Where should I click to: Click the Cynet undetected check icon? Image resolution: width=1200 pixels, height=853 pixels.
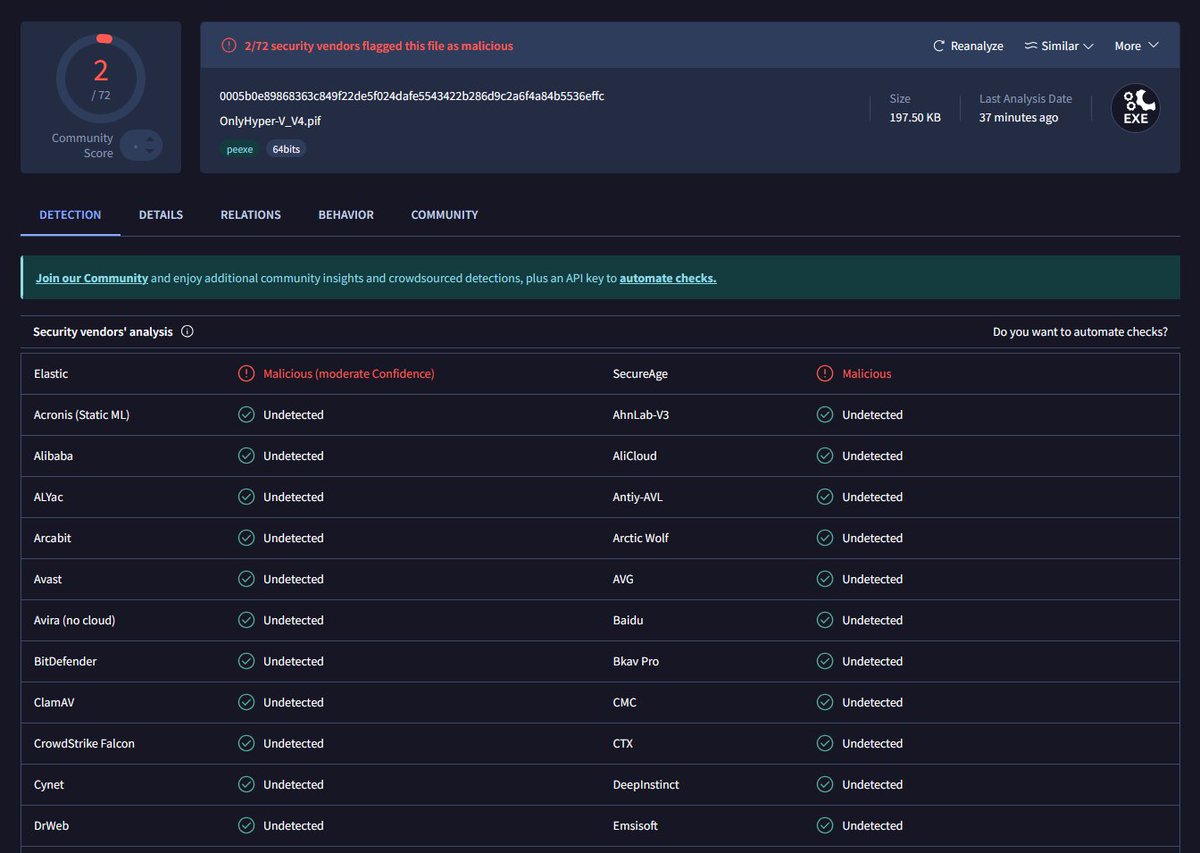point(246,784)
